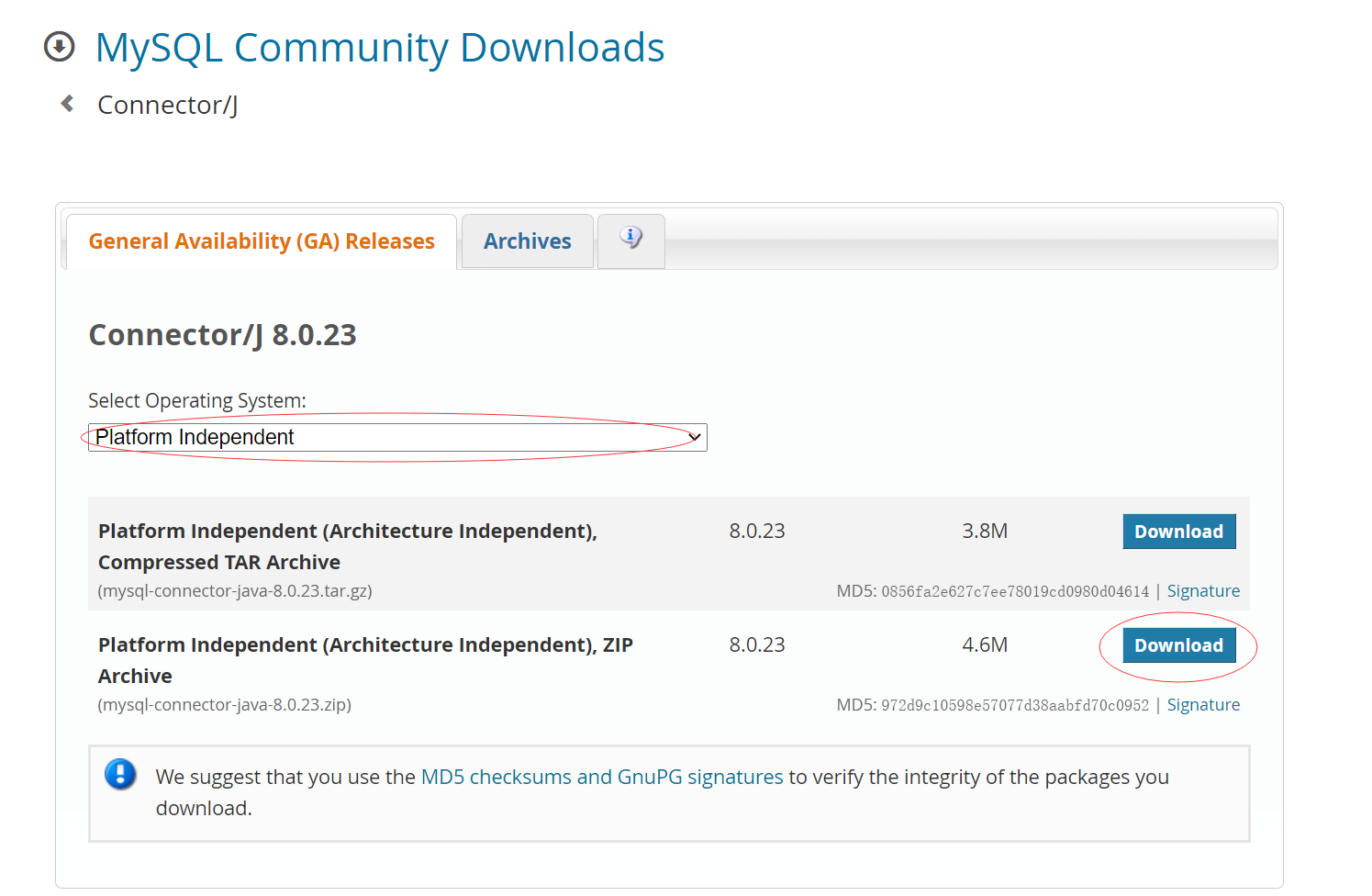Click the back arrow next to Connector/J
The width and height of the screenshot is (1372, 896).
(67, 104)
